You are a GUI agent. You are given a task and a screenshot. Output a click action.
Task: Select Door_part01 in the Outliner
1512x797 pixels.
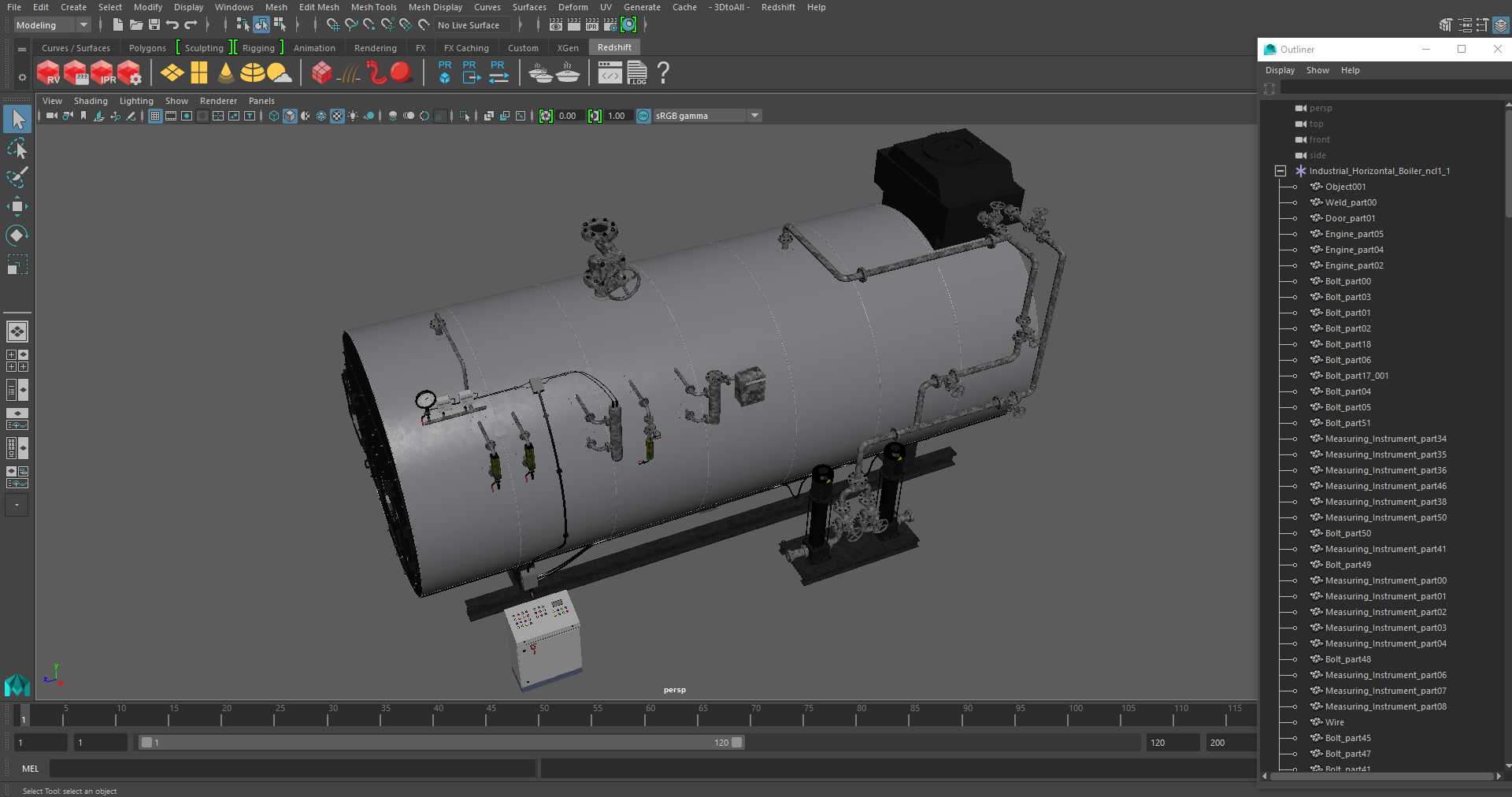pos(1350,218)
